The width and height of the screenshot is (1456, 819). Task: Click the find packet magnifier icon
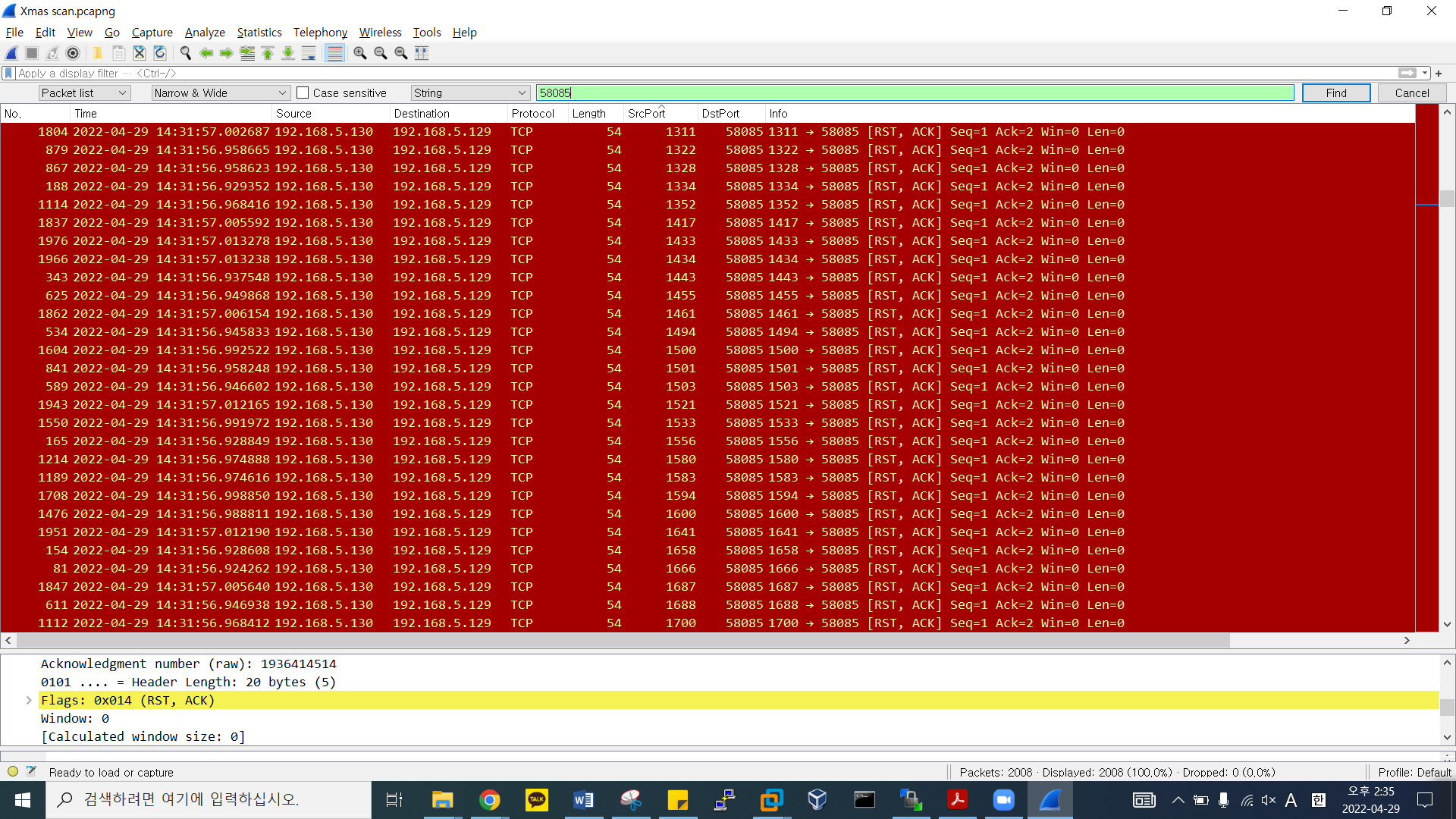coord(185,53)
